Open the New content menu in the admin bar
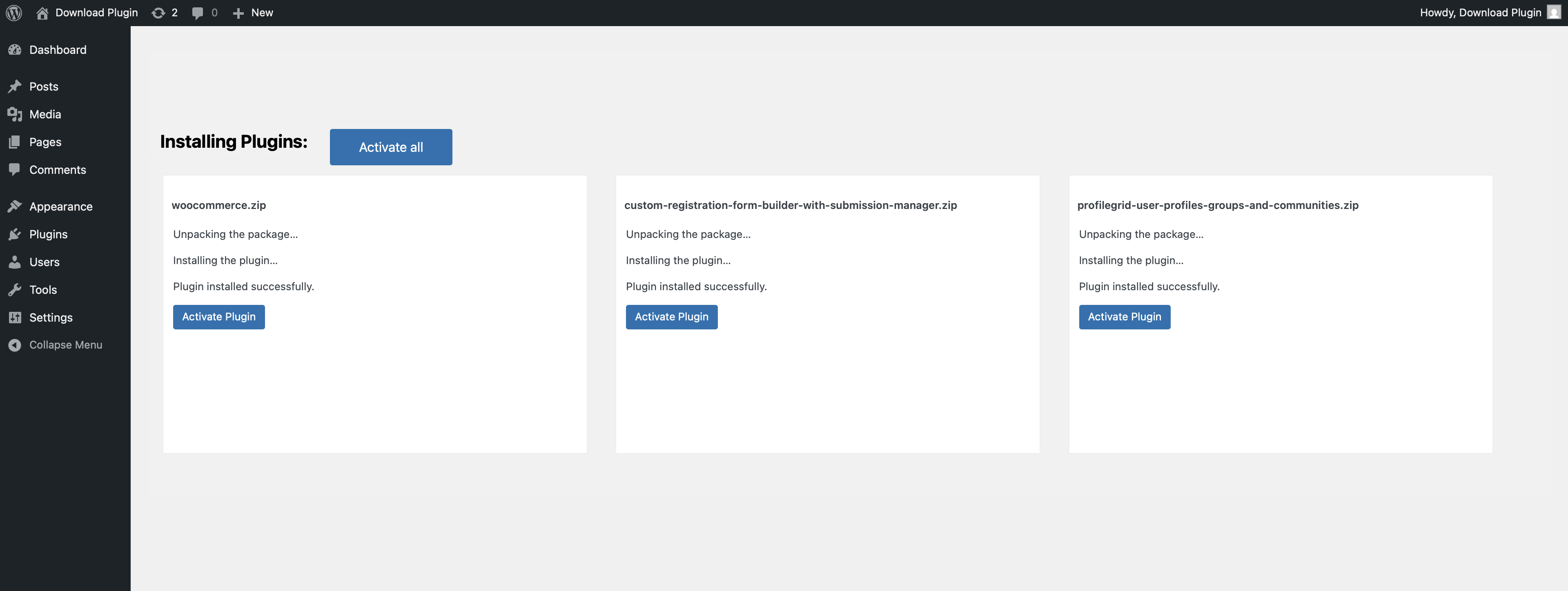This screenshot has width=1568, height=591. 253,12
